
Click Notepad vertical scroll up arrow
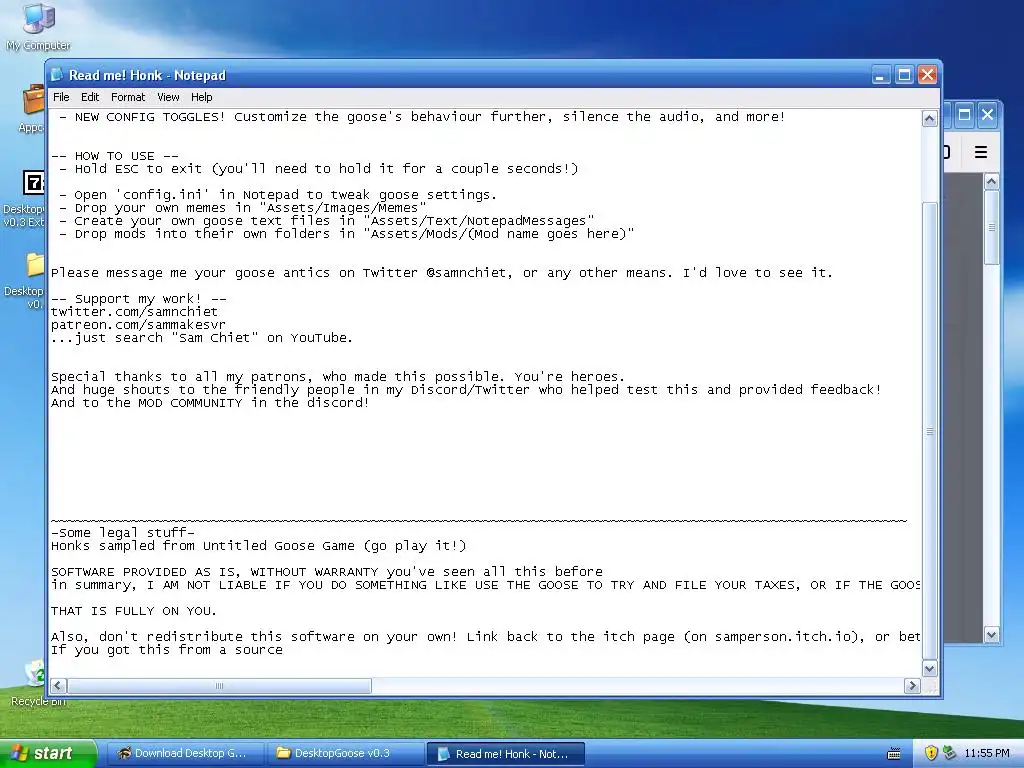point(929,118)
